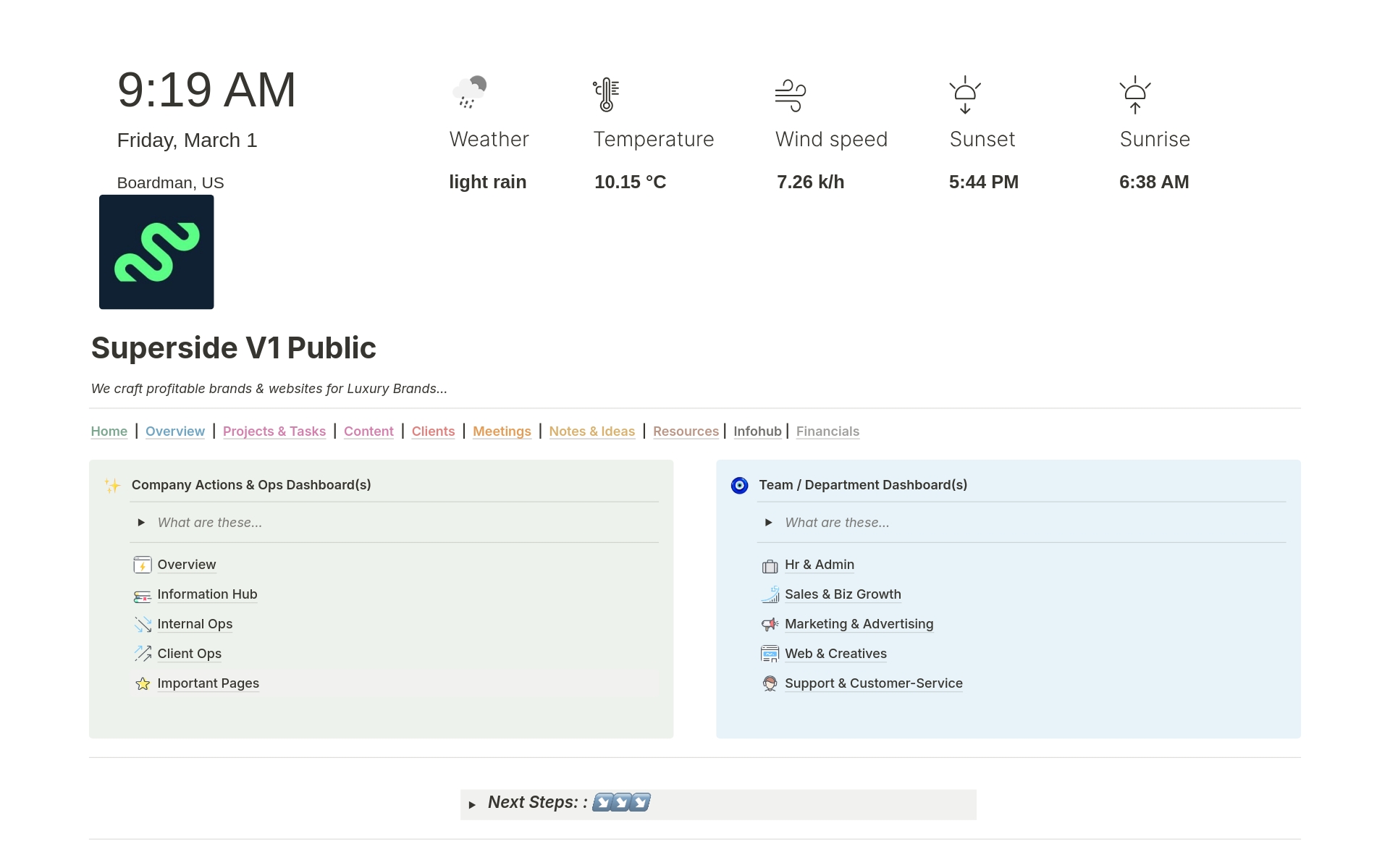The image size is (1390, 868).
Task: Click the briefcase icon next to Hr & Admin
Action: [770, 565]
